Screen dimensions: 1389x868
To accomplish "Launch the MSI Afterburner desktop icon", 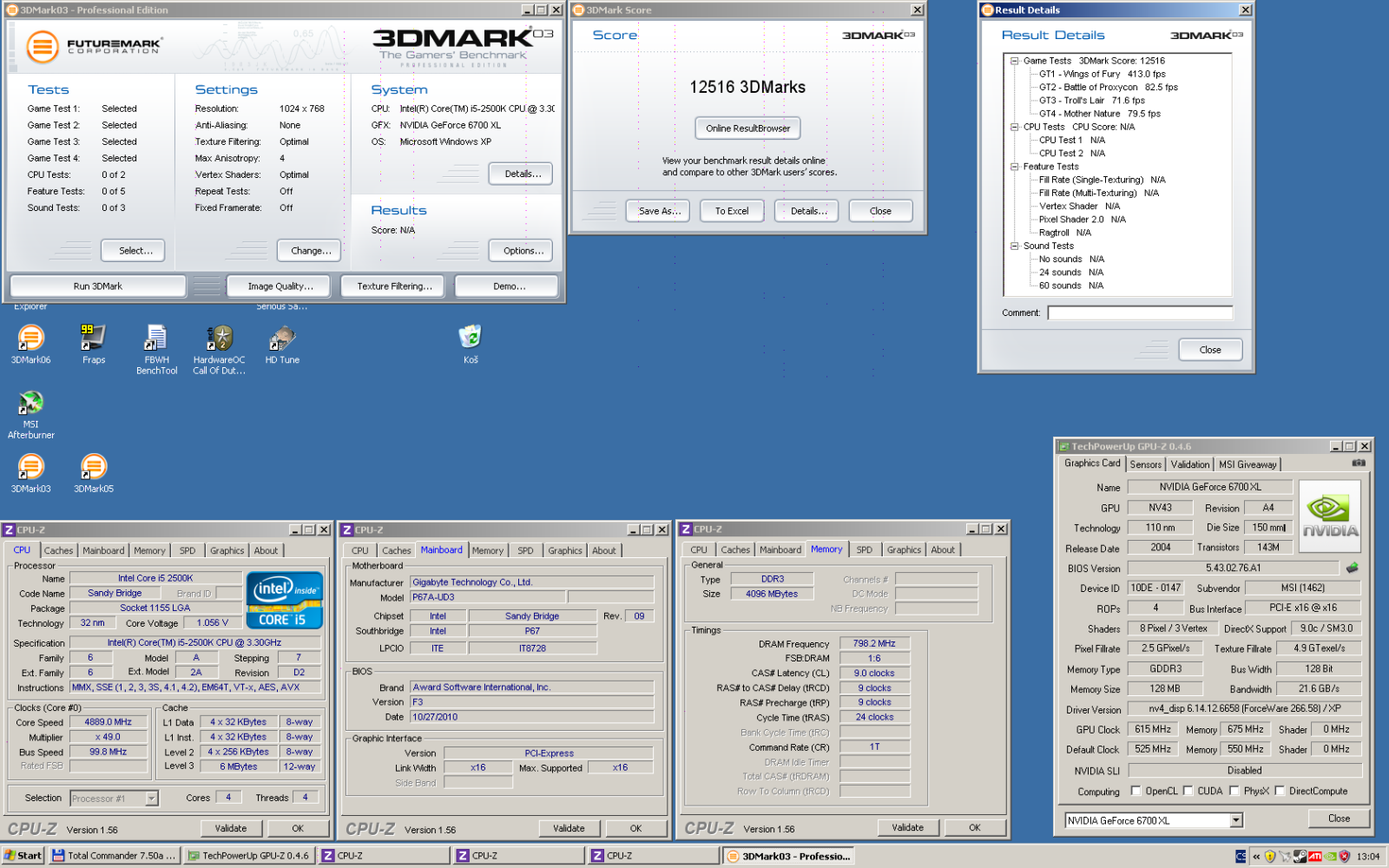I will tap(31, 415).
